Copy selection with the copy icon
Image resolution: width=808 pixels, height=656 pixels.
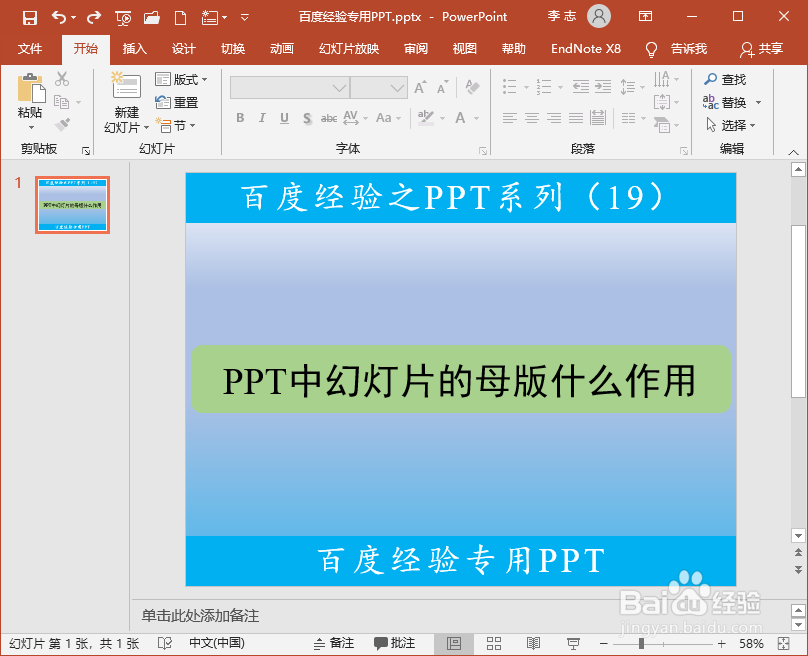click(x=62, y=102)
